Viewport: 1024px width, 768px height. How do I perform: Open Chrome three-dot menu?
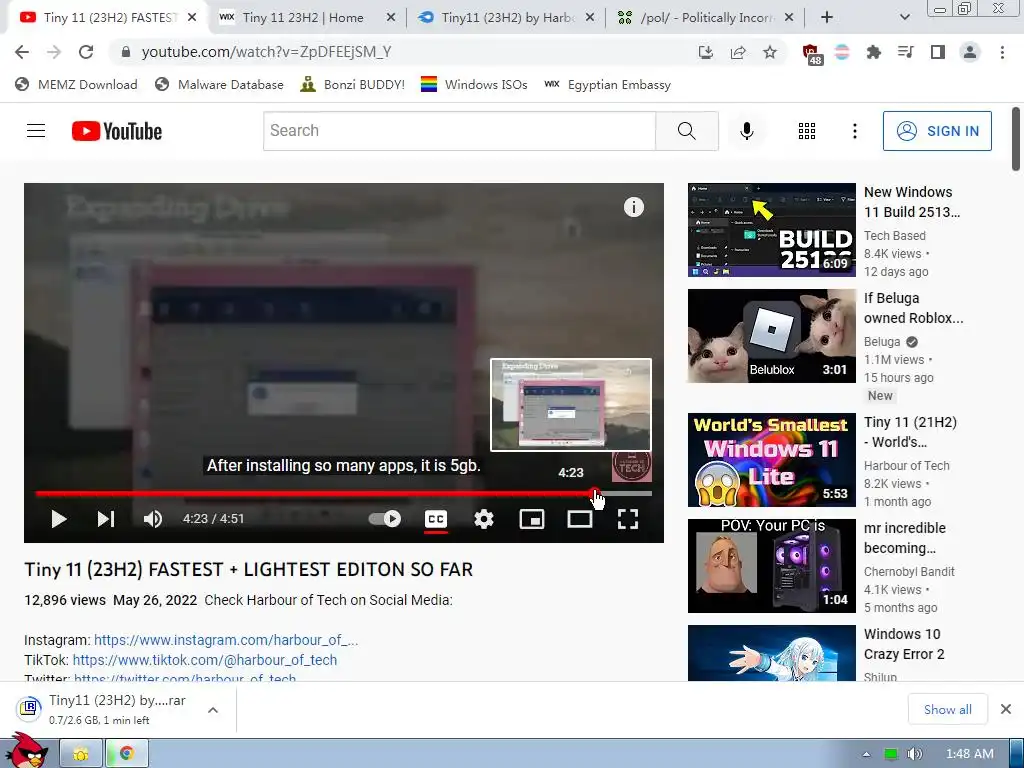(x=1002, y=52)
